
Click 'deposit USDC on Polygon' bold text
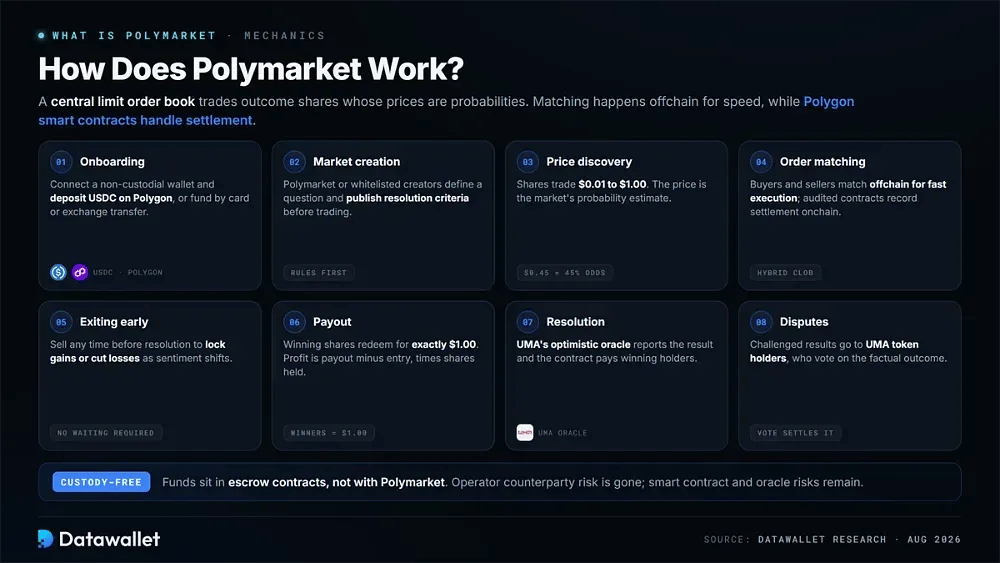coord(112,198)
